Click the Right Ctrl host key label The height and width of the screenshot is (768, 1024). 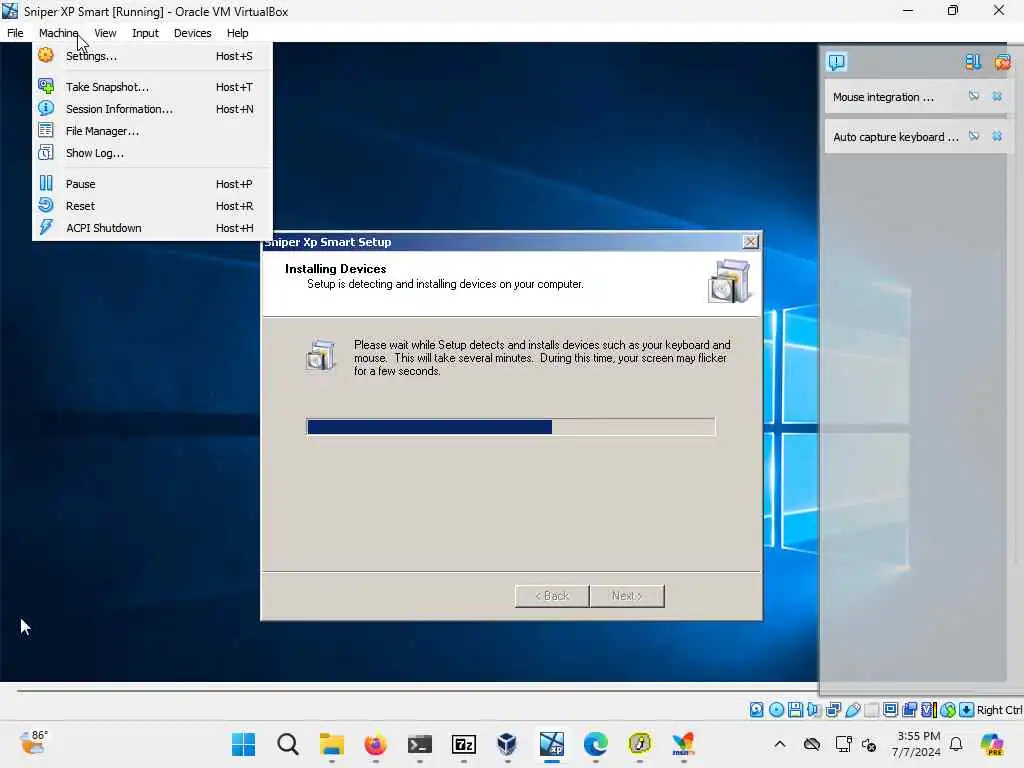click(x=999, y=710)
